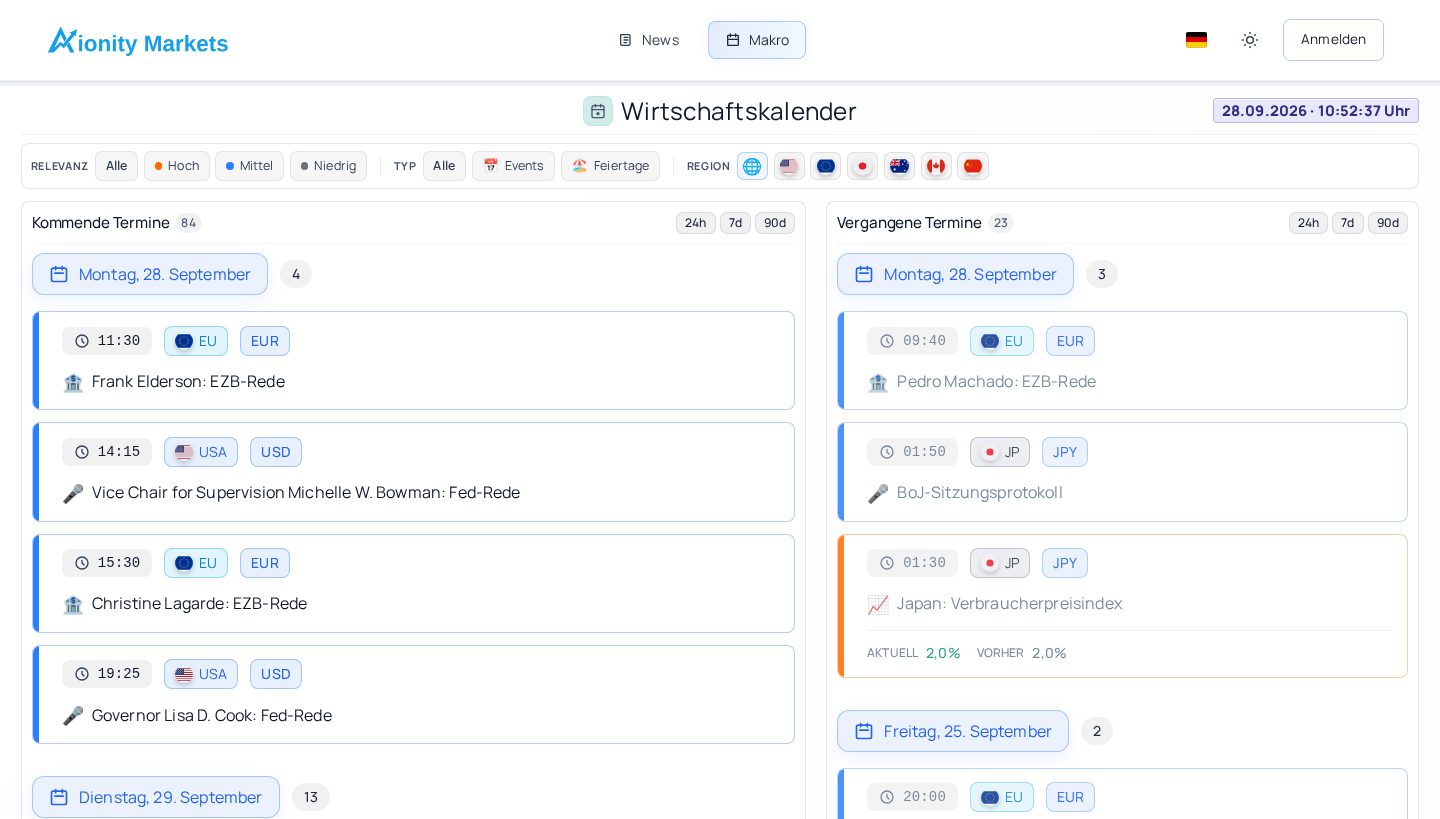Click the AKTUELL 2,0% value

coord(943,653)
